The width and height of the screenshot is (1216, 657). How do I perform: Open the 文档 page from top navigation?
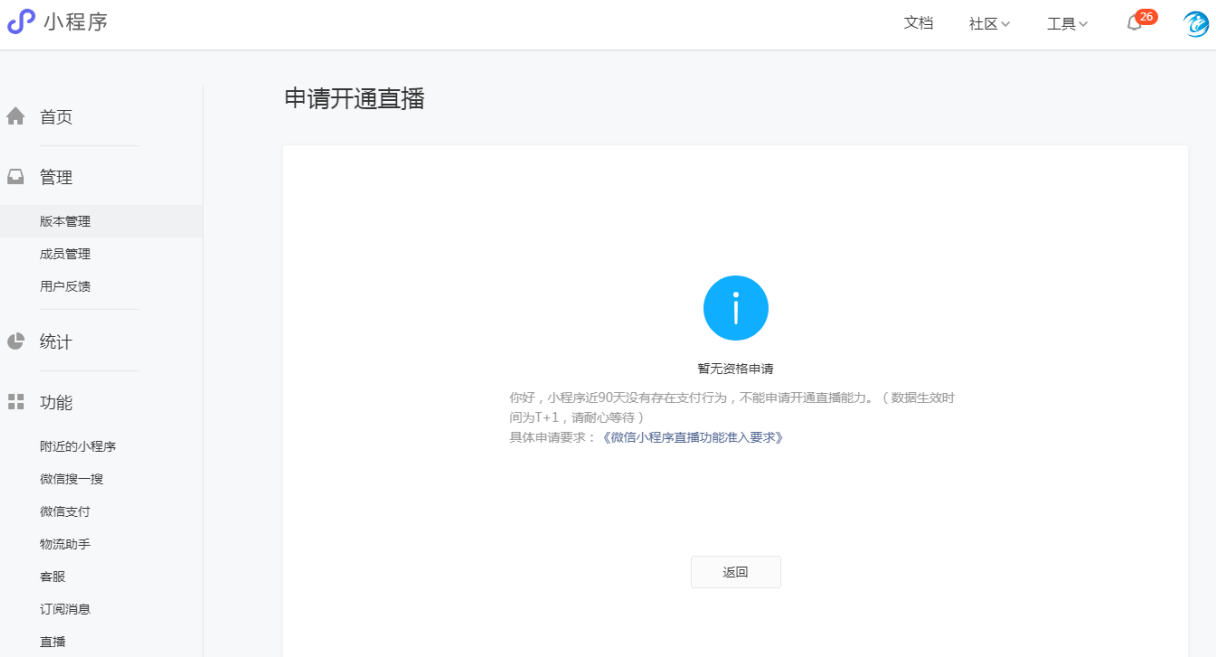(x=918, y=23)
